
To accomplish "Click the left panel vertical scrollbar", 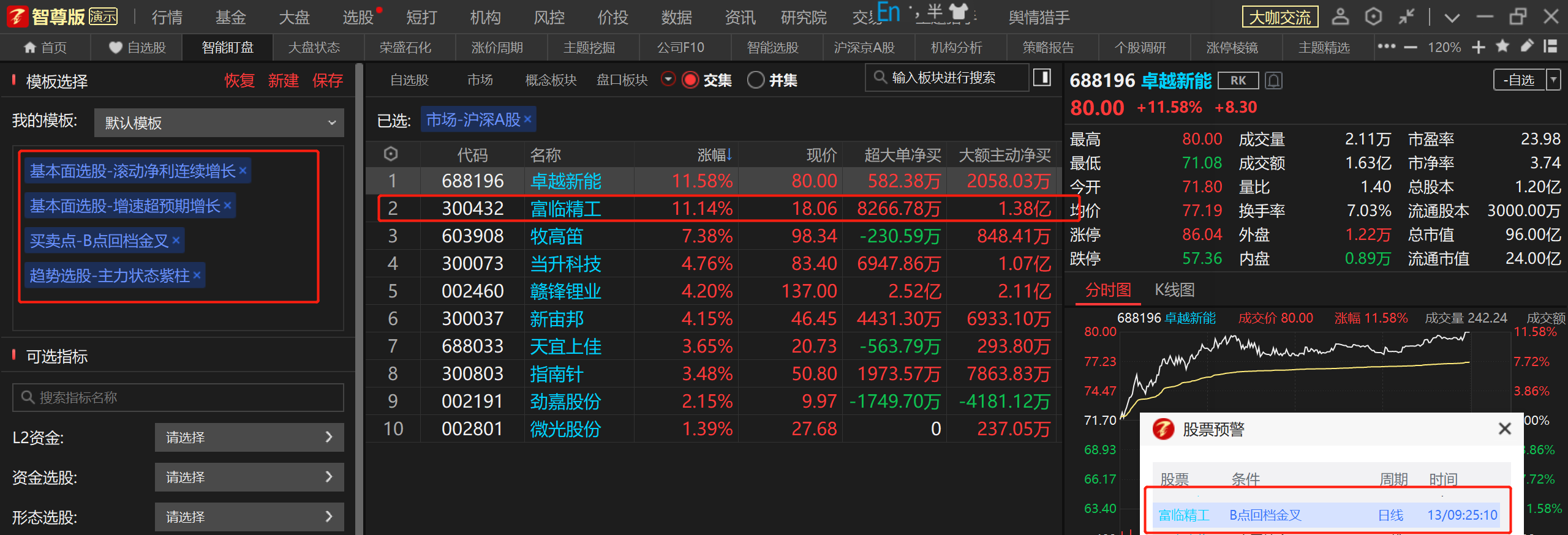I will pyautogui.click(x=359, y=298).
